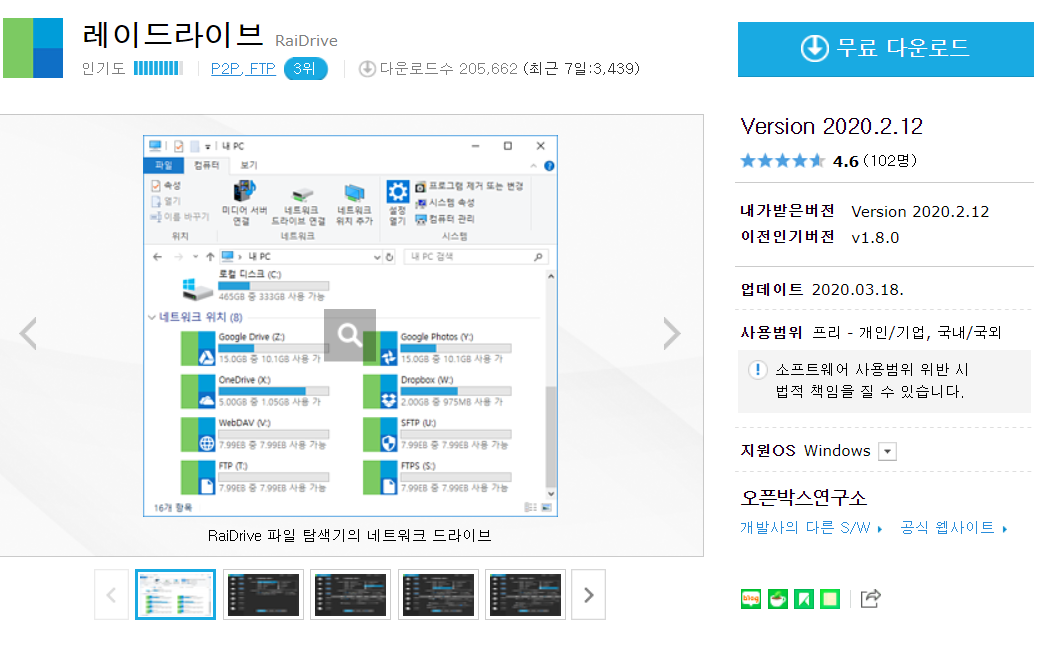The height and width of the screenshot is (660, 1046).
Task: Click the 4.6 (102명) rating score
Action: (875, 161)
